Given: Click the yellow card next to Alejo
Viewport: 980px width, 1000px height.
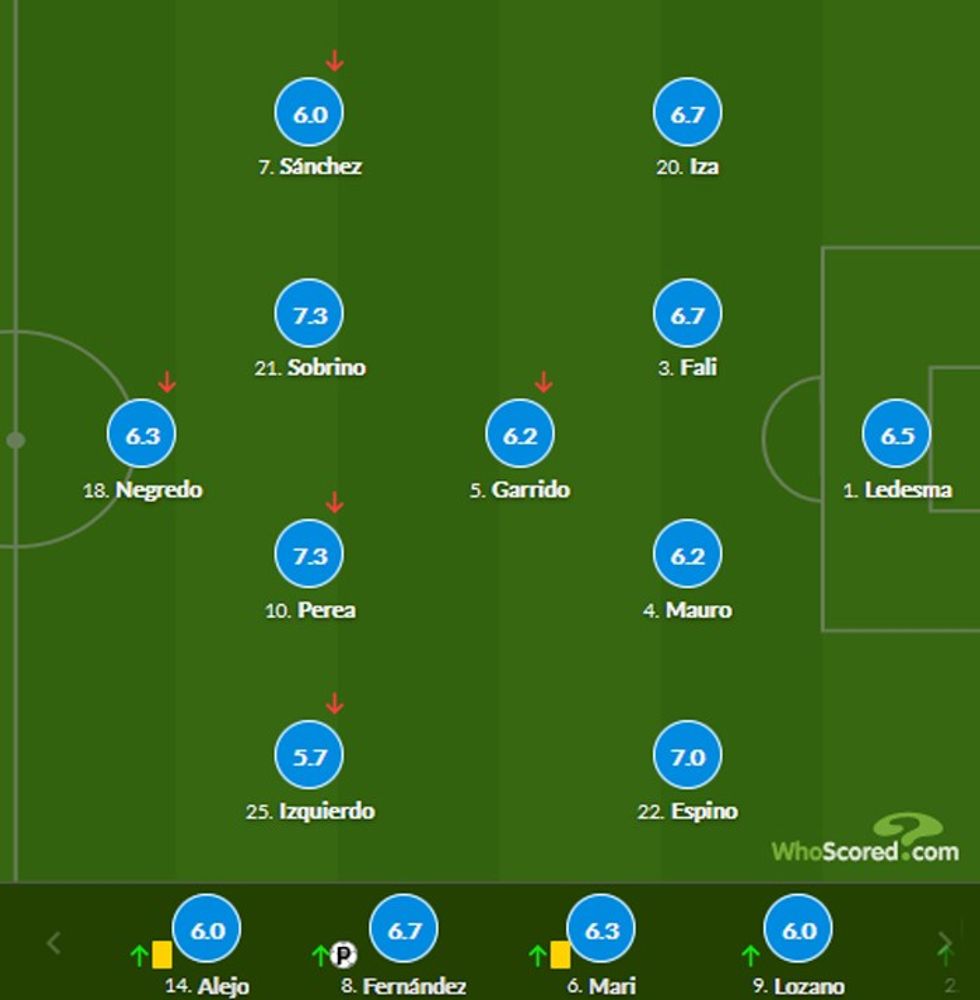Looking at the screenshot, I should tap(162, 954).
